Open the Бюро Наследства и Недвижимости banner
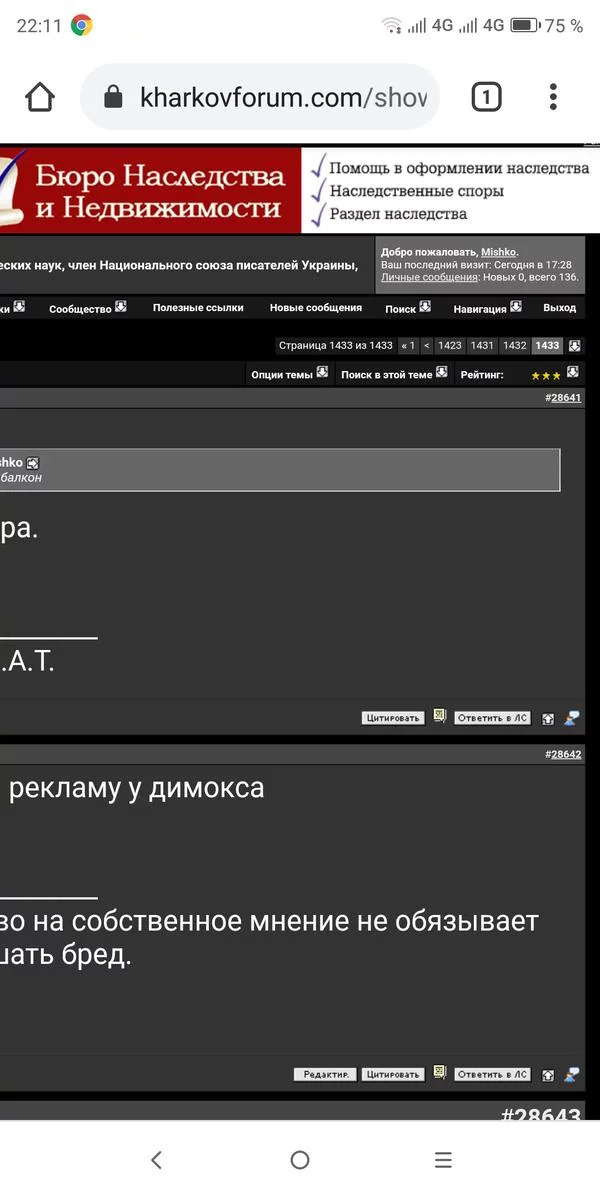The width and height of the screenshot is (600, 1200). click(300, 190)
